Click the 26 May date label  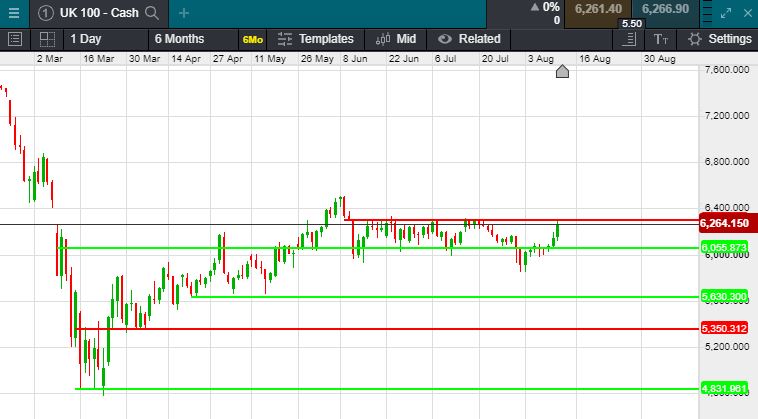pyautogui.click(x=317, y=59)
